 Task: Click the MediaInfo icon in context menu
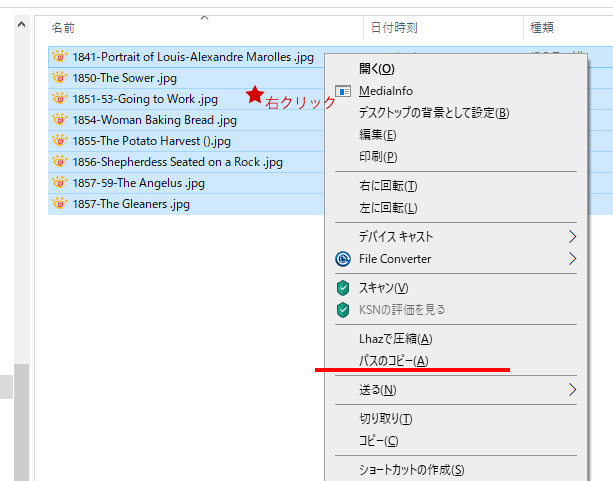point(343,91)
